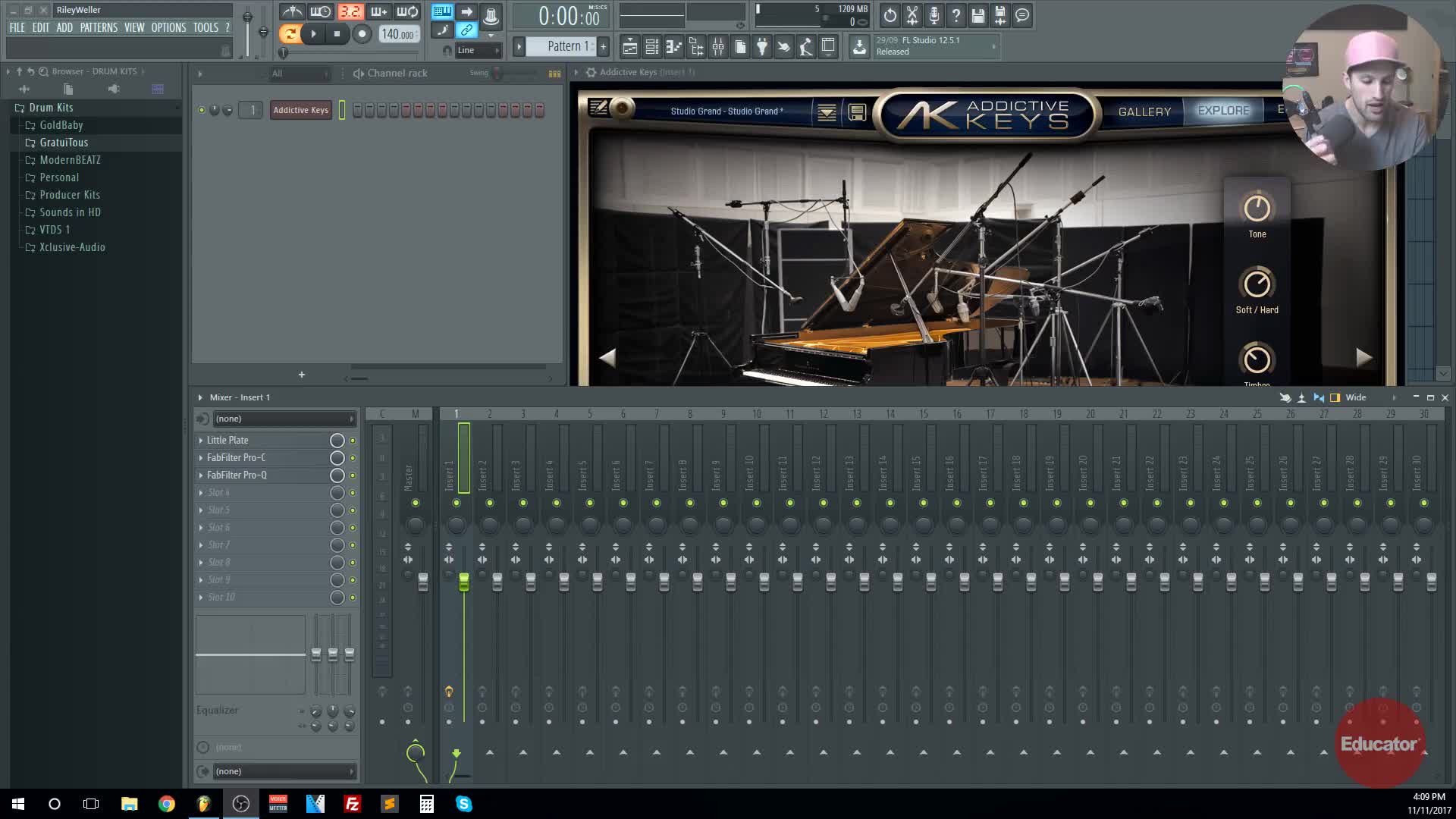Click Insert 1 volume fader
Image resolution: width=1456 pixels, height=819 pixels.
point(463,582)
